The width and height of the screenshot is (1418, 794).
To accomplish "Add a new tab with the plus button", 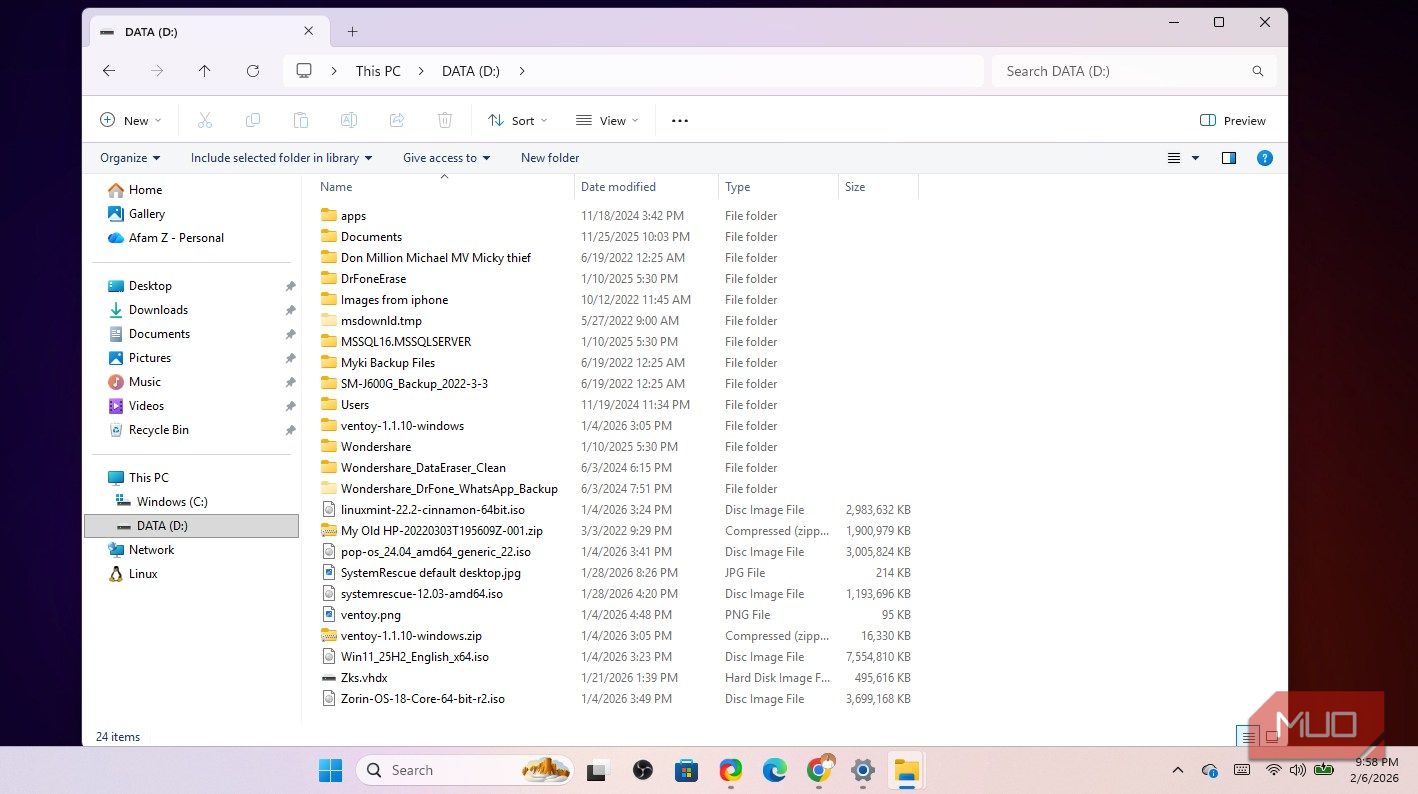I will (x=352, y=31).
